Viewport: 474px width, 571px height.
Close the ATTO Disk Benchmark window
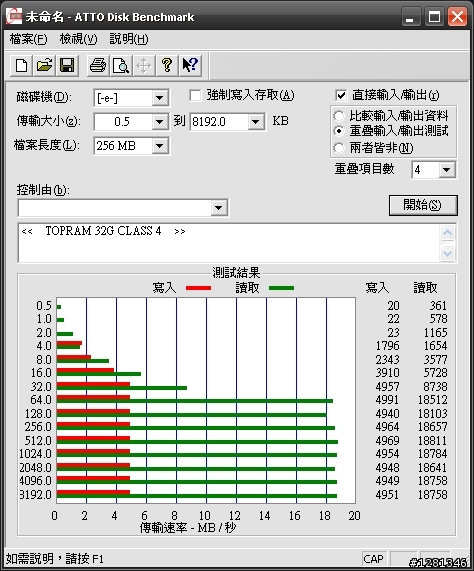tap(458, 17)
